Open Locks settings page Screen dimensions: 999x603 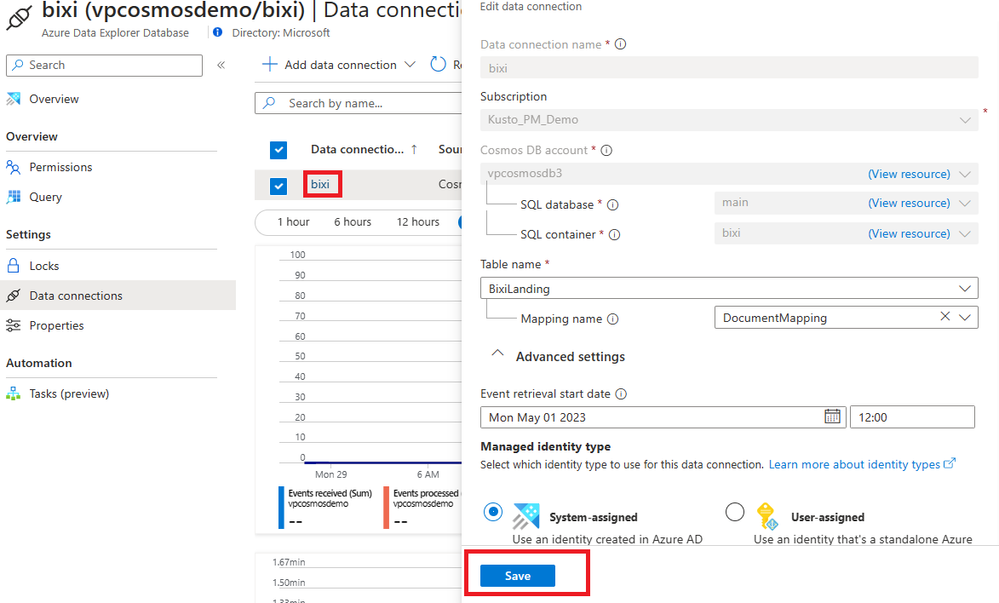pos(44,266)
